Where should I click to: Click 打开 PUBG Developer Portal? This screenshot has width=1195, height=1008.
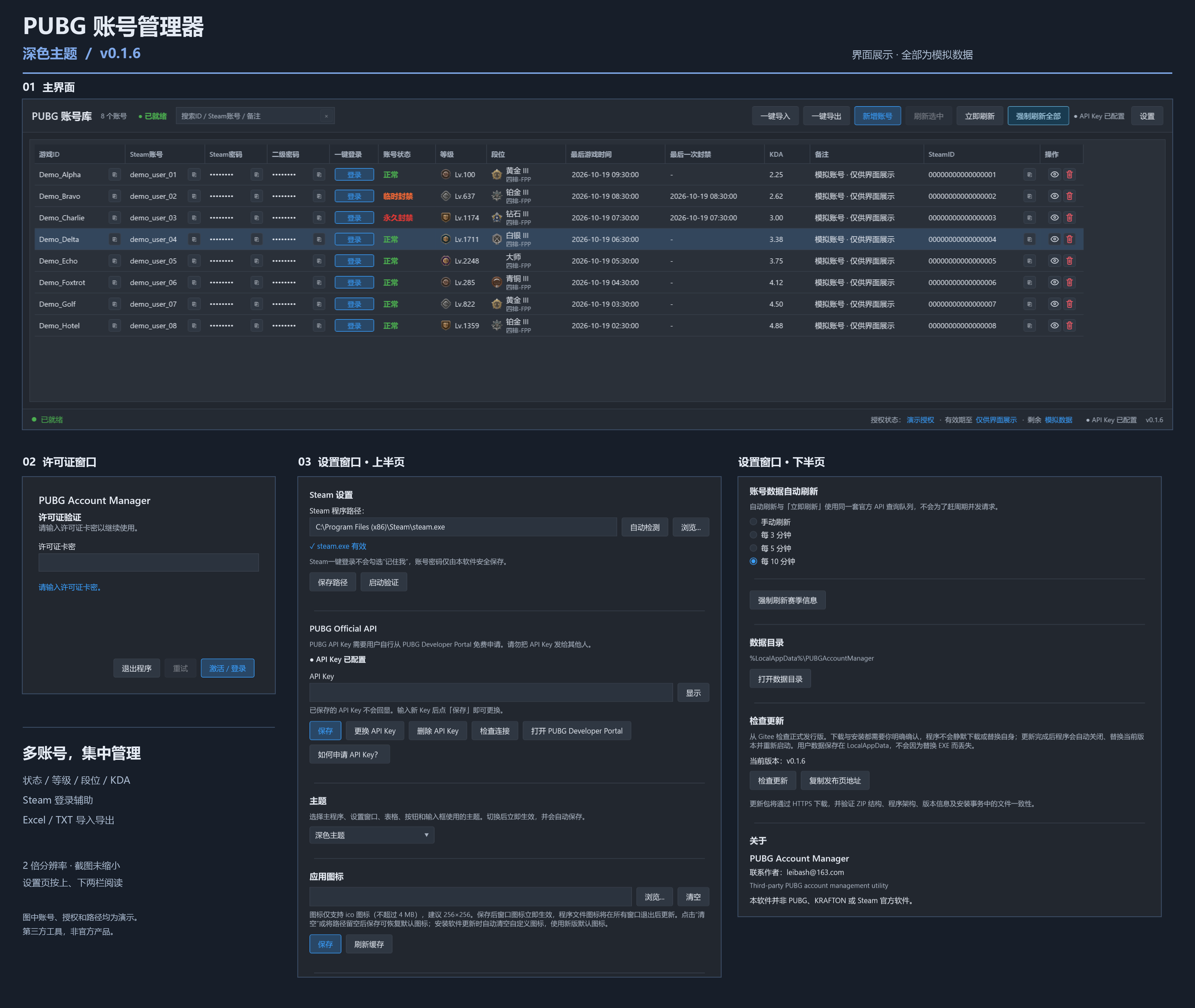[x=577, y=731]
